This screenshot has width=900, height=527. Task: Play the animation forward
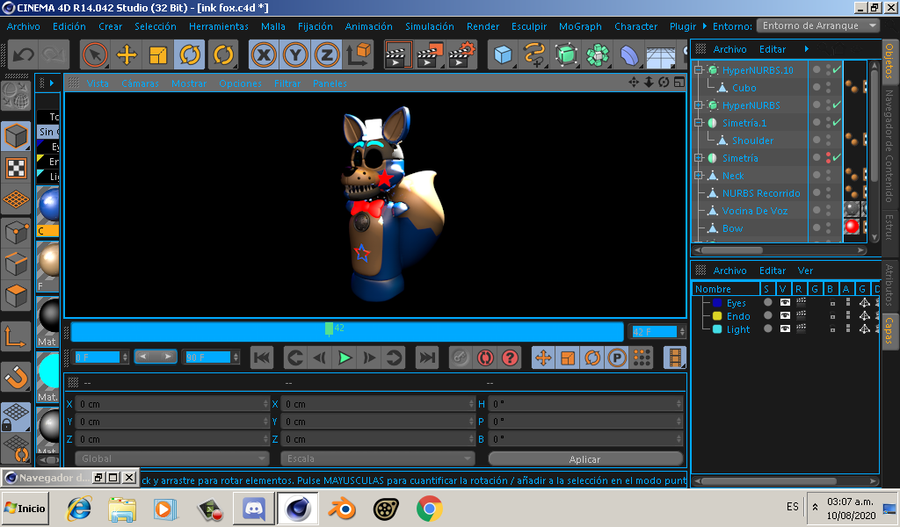click(x=345, y=358)
